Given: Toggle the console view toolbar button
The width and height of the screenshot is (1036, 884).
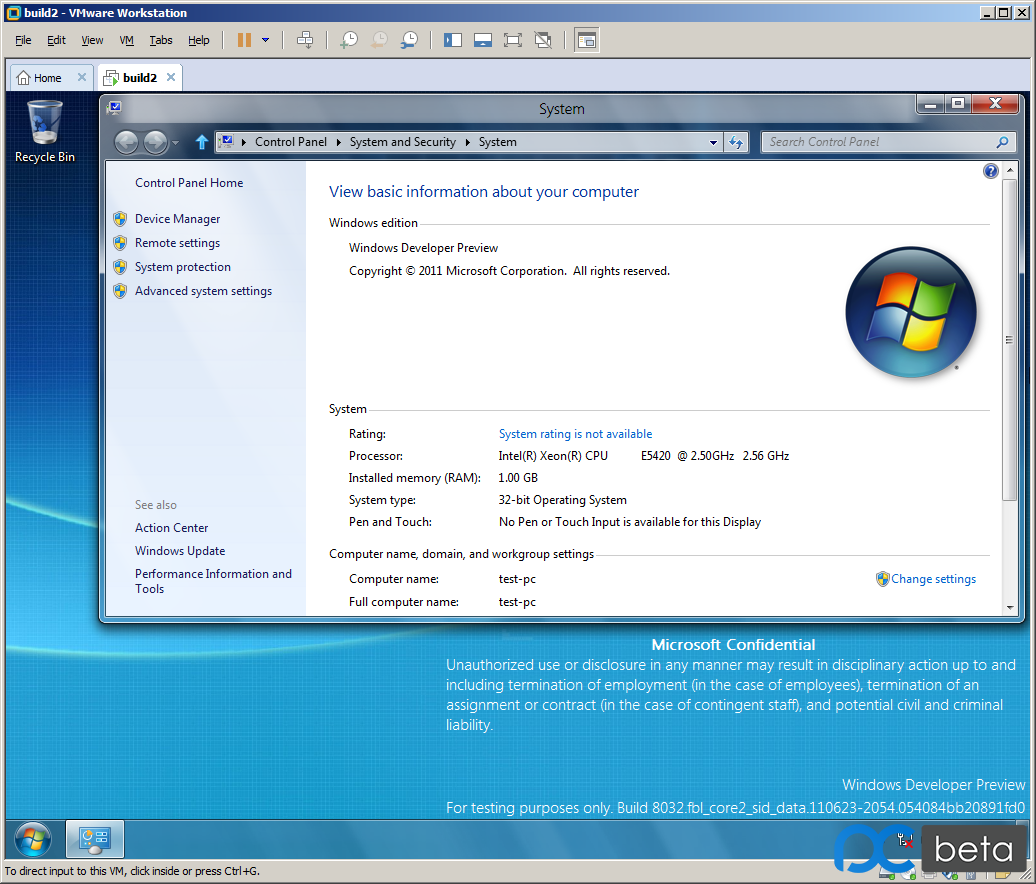Looking at the screenshot, I should [x=586, y=40].
